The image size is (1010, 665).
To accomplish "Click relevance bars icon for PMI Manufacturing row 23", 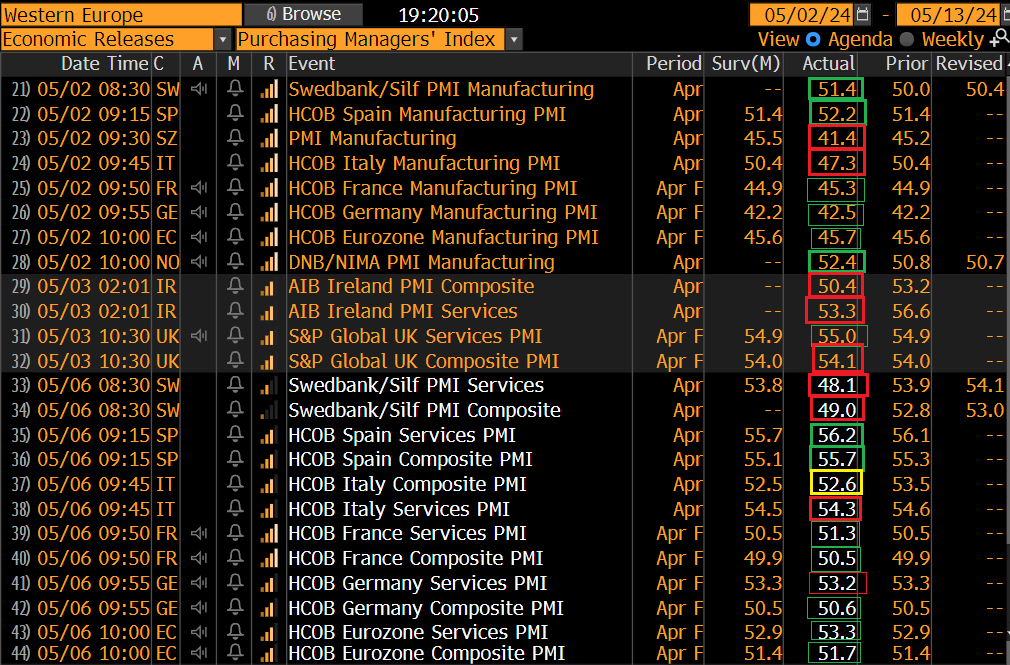I will click(269, 139).
